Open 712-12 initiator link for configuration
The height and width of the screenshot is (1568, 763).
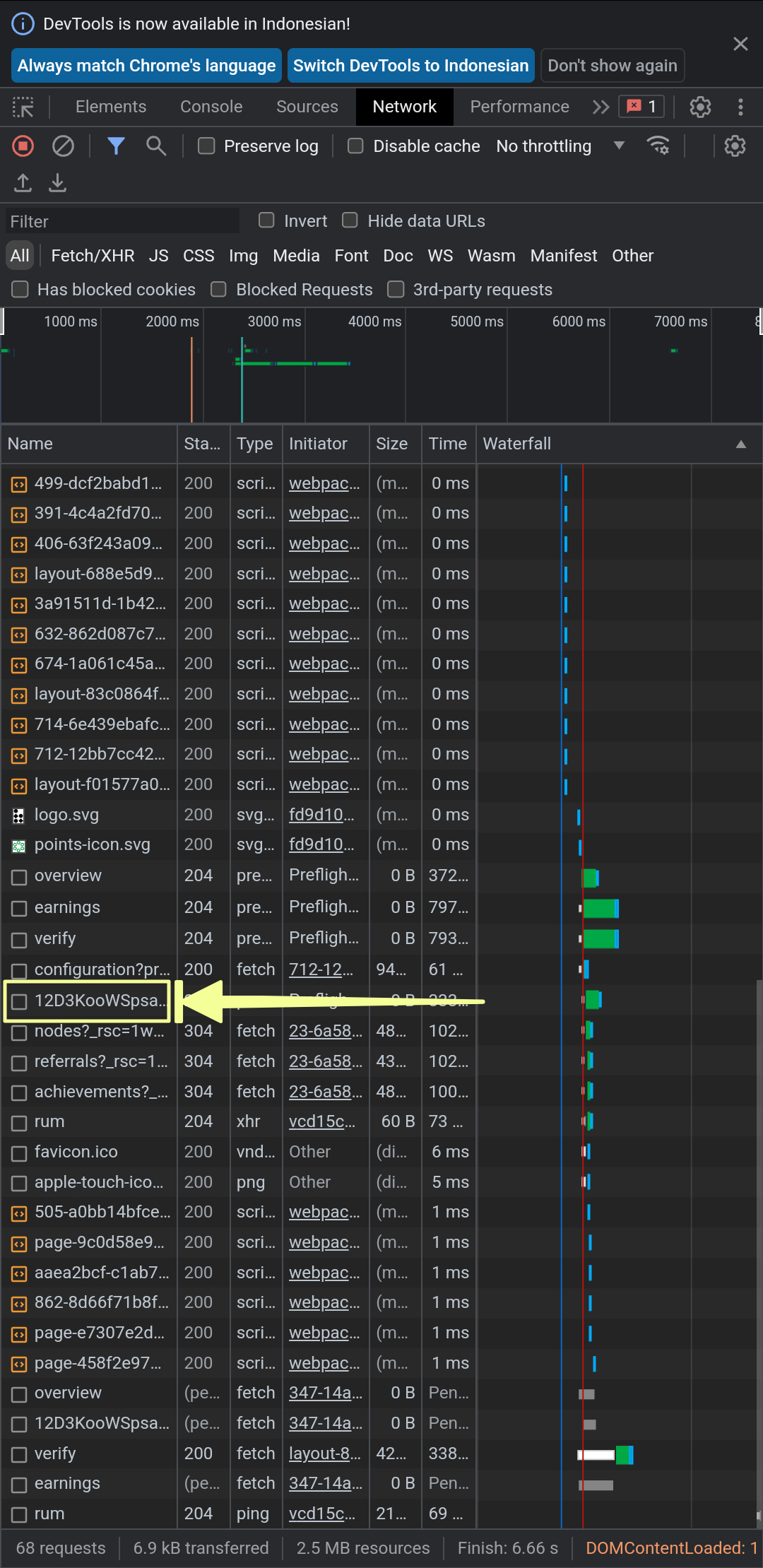tap(321, 969)
